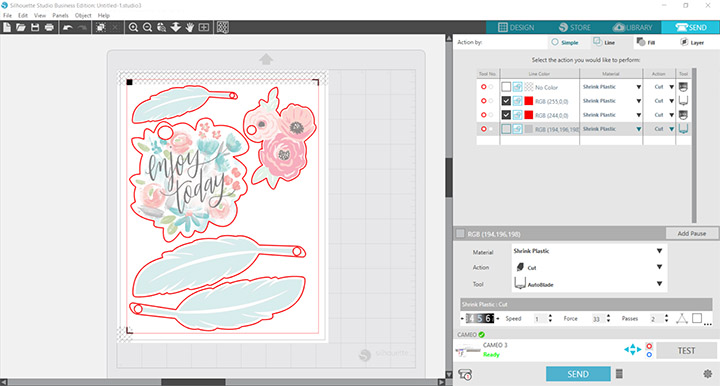Uncheck the RGB (255,0,0) line checkbox

pyautogui.click(x=506, y=101)
